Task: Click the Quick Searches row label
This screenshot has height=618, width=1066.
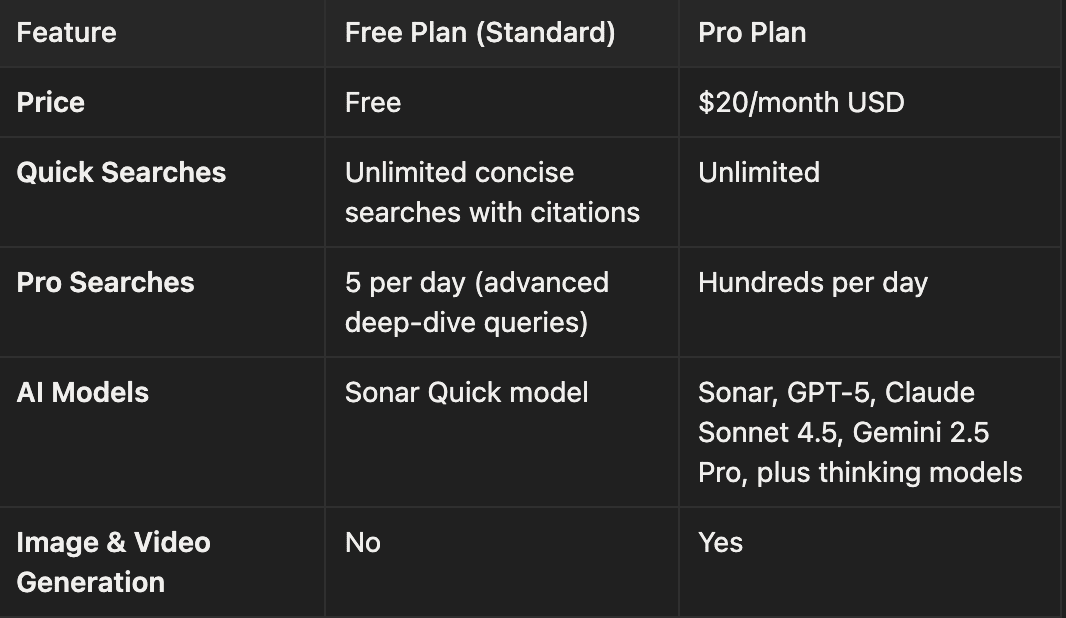Action: click(121, 173)
